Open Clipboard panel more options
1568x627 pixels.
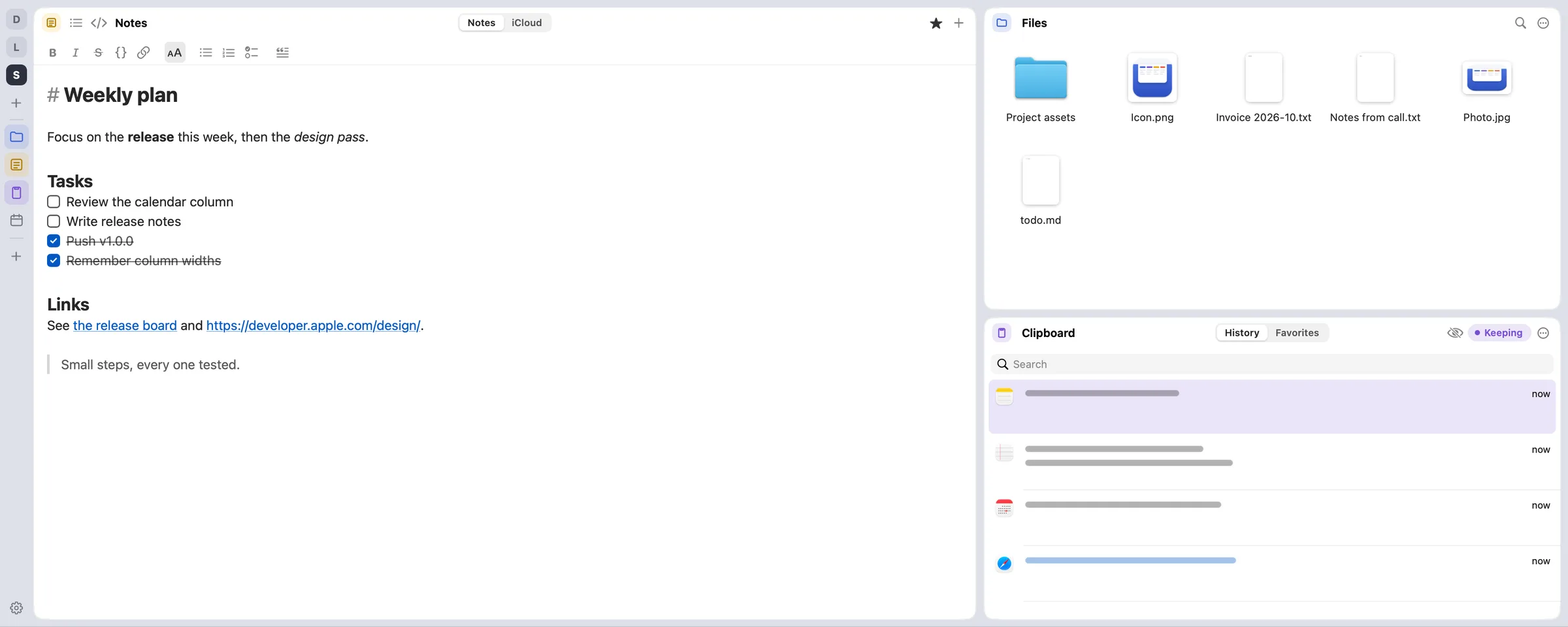[x=1543, y=333]
